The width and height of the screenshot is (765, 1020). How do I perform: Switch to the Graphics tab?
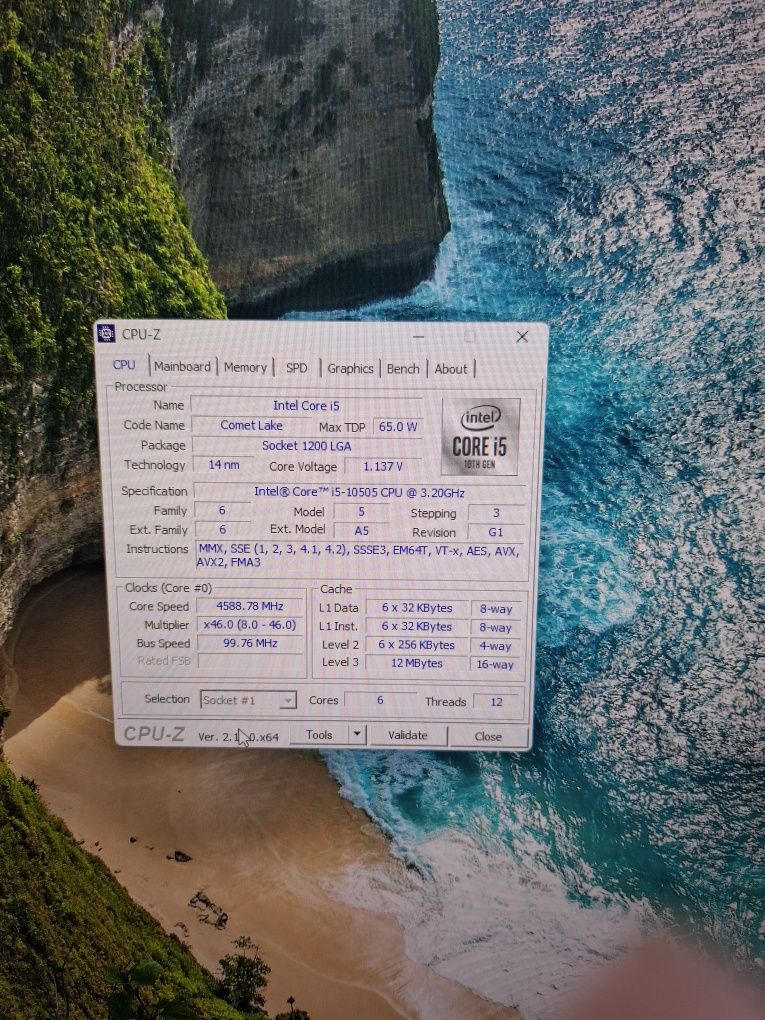coord(350,368)
